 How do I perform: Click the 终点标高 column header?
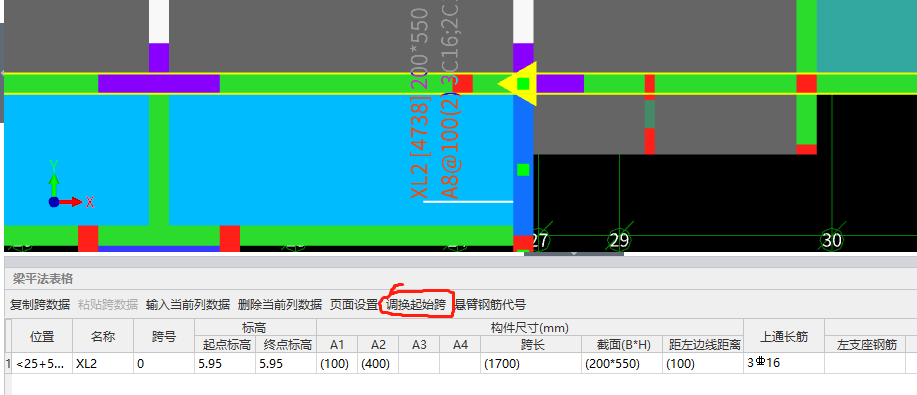(286, 345)
